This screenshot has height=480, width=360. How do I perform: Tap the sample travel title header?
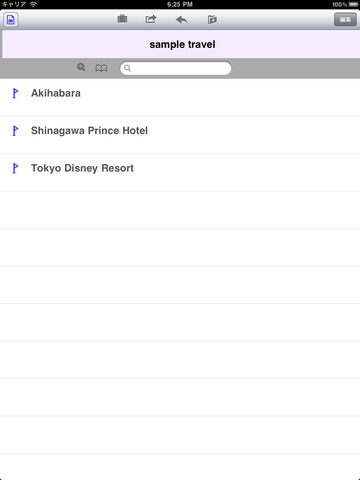[x=181, y=44]
